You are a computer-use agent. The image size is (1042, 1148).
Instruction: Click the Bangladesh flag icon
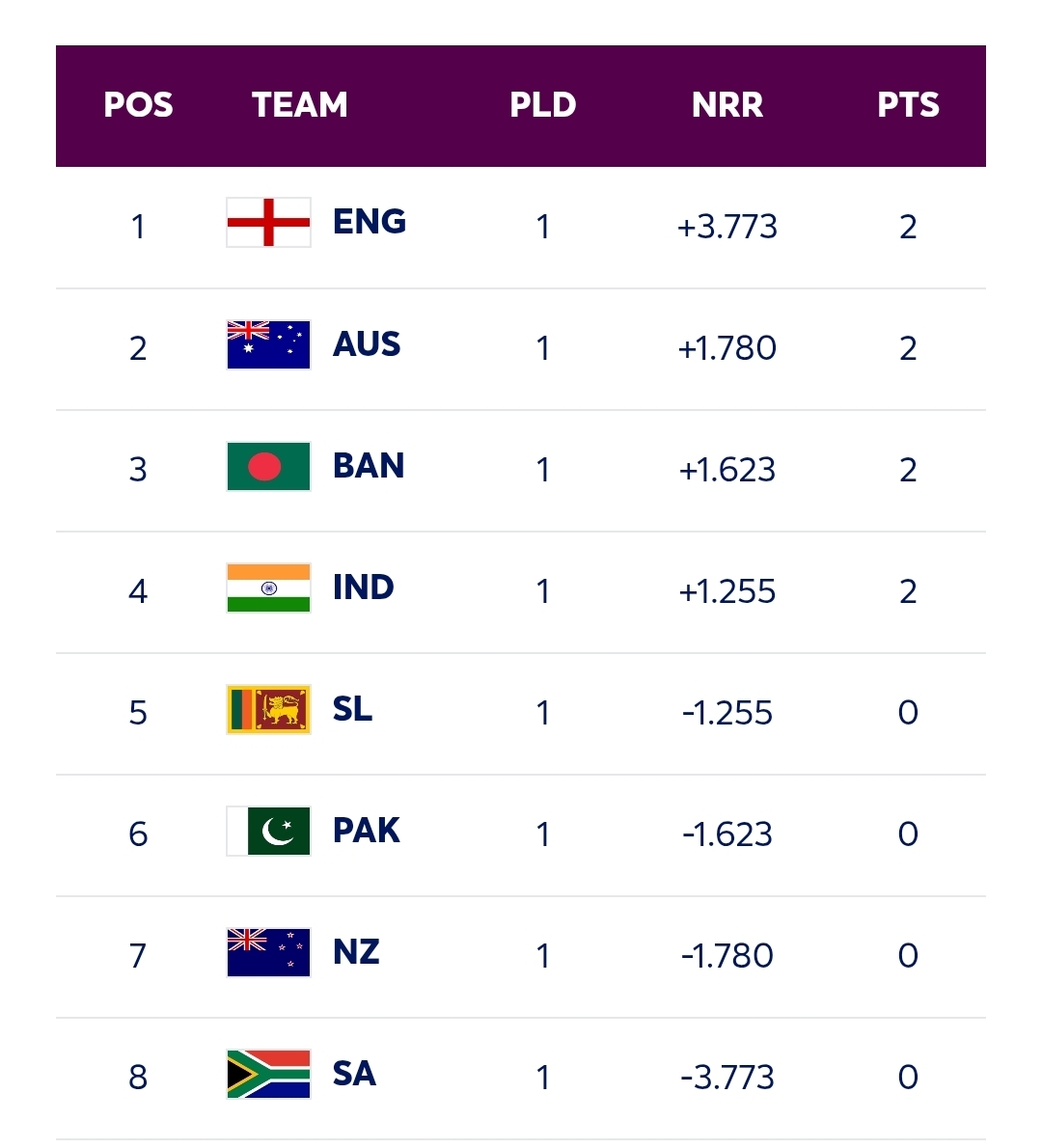click(x=268, y=467)
